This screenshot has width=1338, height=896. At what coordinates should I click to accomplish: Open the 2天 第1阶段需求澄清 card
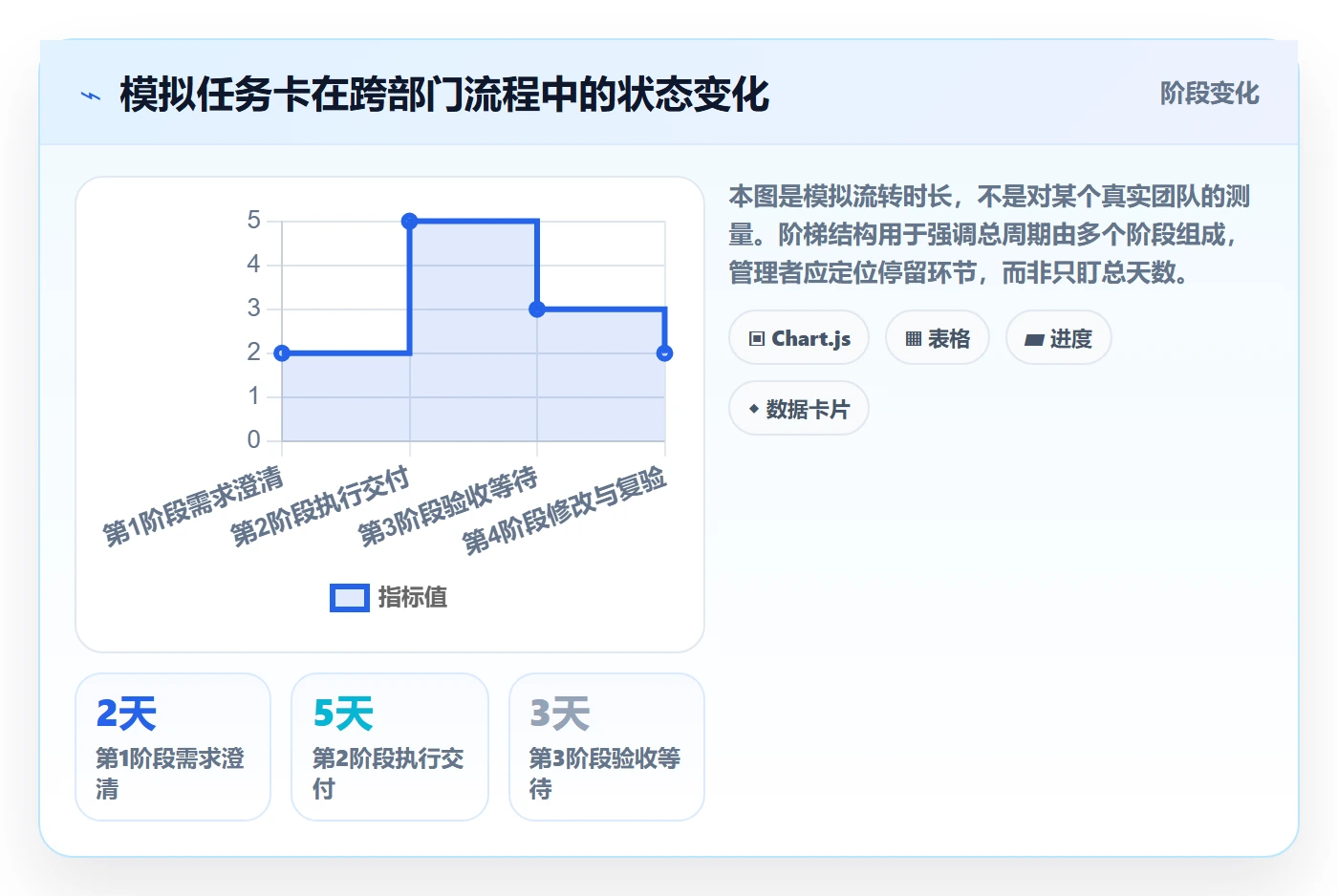(173, 747)
